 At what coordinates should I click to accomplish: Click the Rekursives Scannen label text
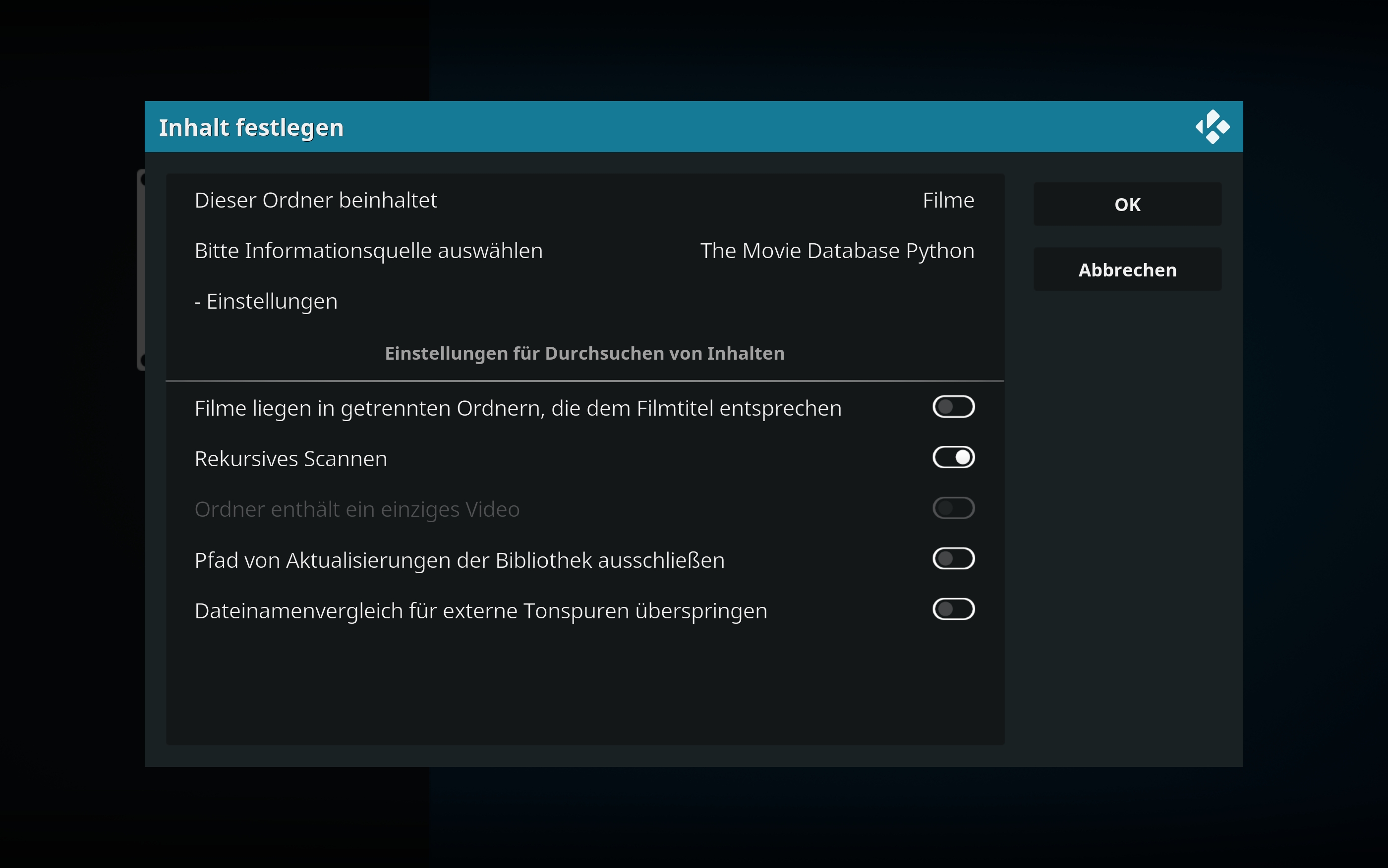290,459
